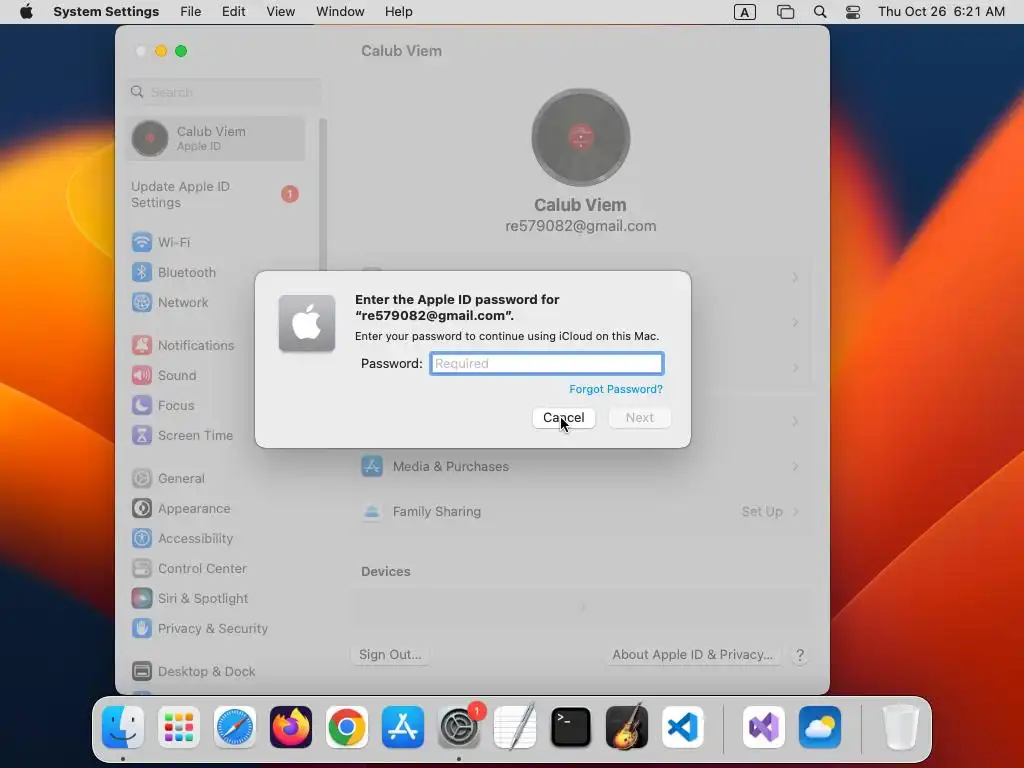Click the Search field in sidebar
This screenshot has width=1024, height=768.
tap(223, 92)
